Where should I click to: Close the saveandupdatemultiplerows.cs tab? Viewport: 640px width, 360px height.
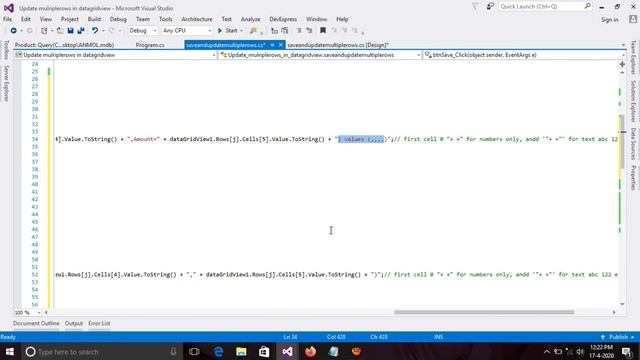point(281,45)
